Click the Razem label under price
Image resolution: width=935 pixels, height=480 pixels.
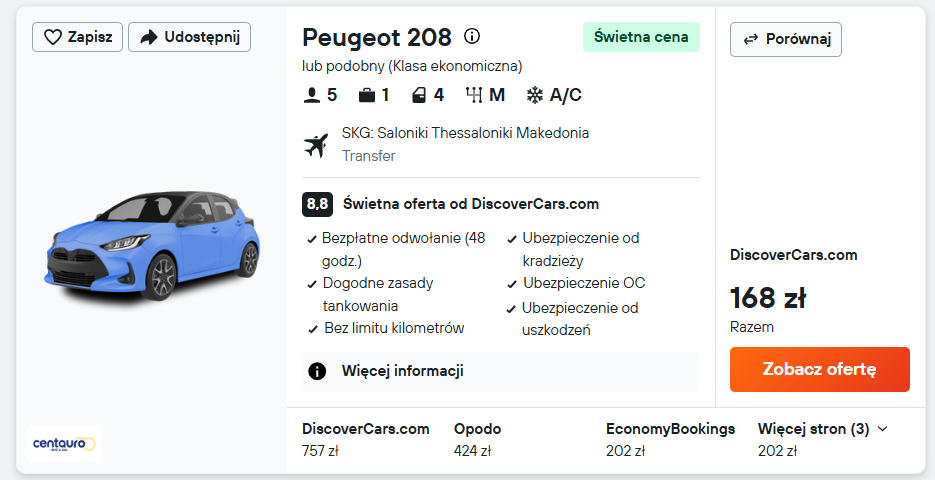pyautogui.click(x=751, y=327)
